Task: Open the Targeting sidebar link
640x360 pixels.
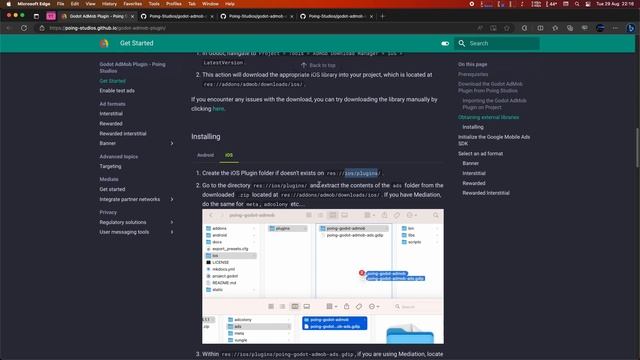Action: point(110,167)
